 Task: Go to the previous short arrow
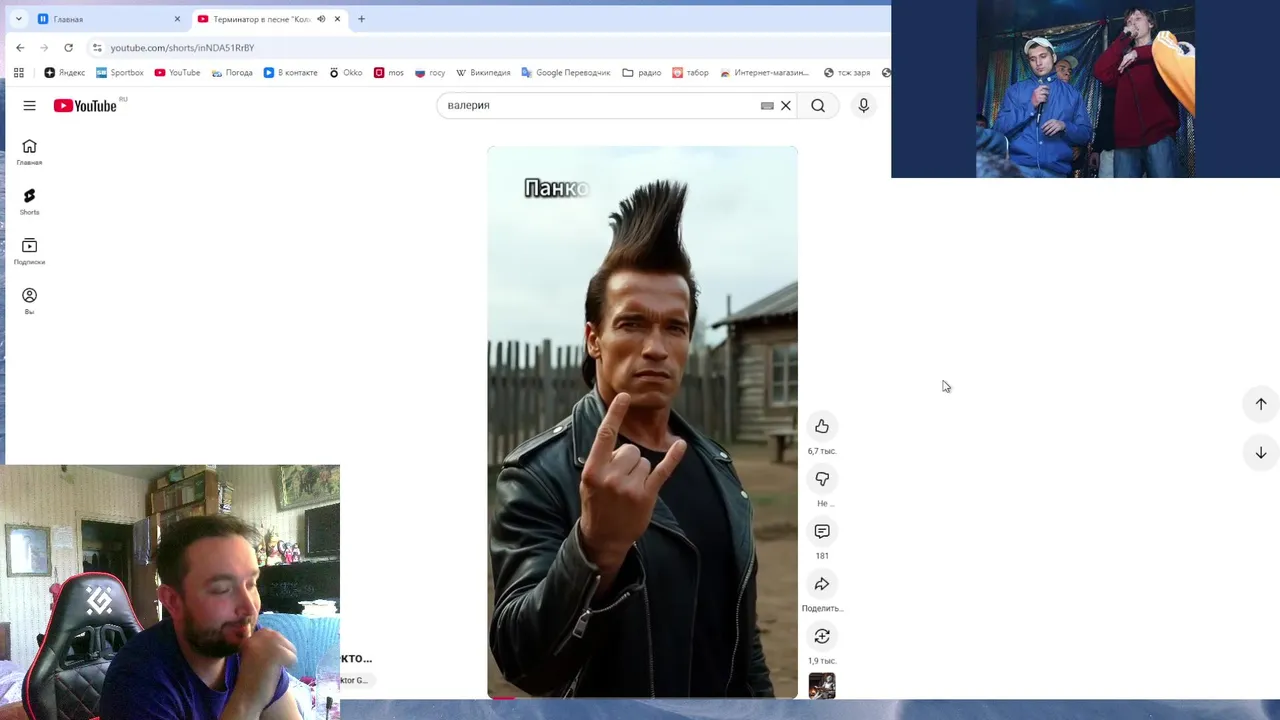(x=1261, y=404)
